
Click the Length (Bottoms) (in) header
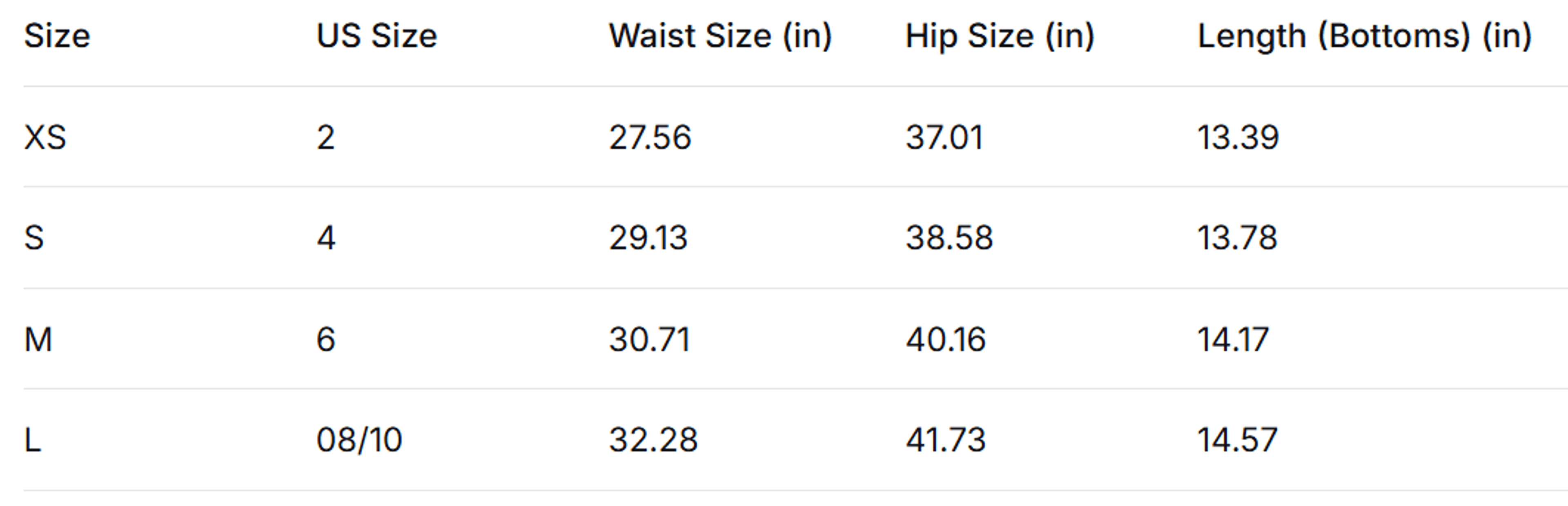point(1365,36)
